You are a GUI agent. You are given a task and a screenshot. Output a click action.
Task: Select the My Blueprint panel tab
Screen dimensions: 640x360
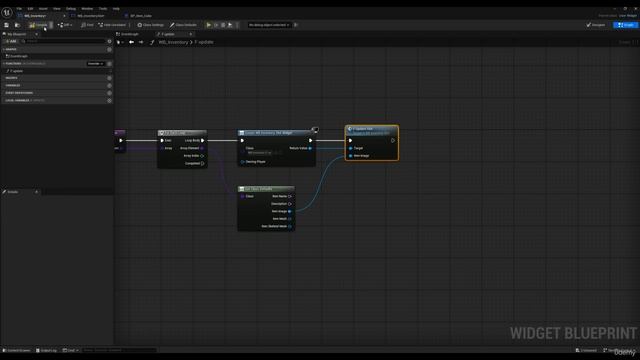[17, 34]
